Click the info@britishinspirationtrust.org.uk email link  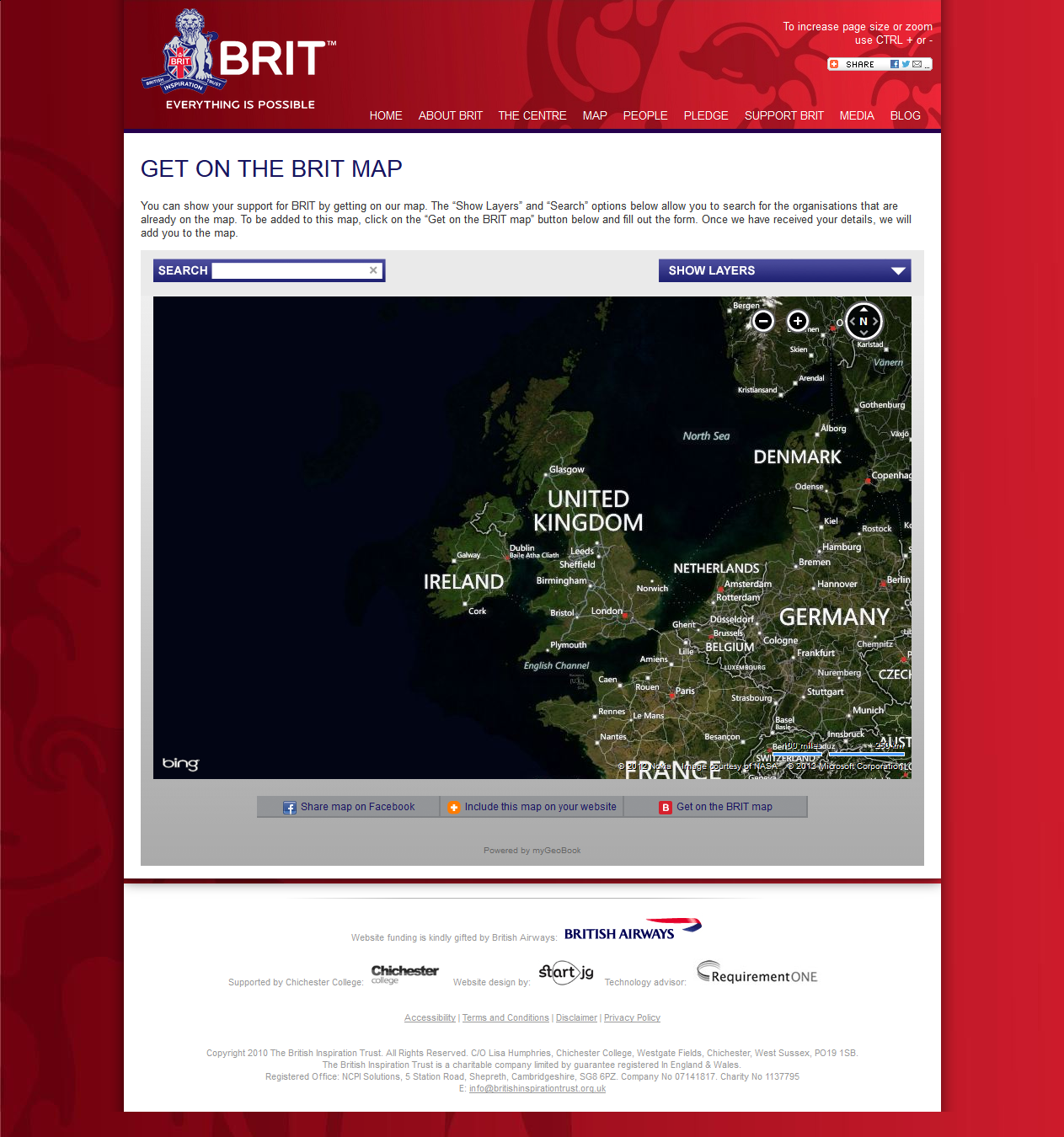[537, 1088]
